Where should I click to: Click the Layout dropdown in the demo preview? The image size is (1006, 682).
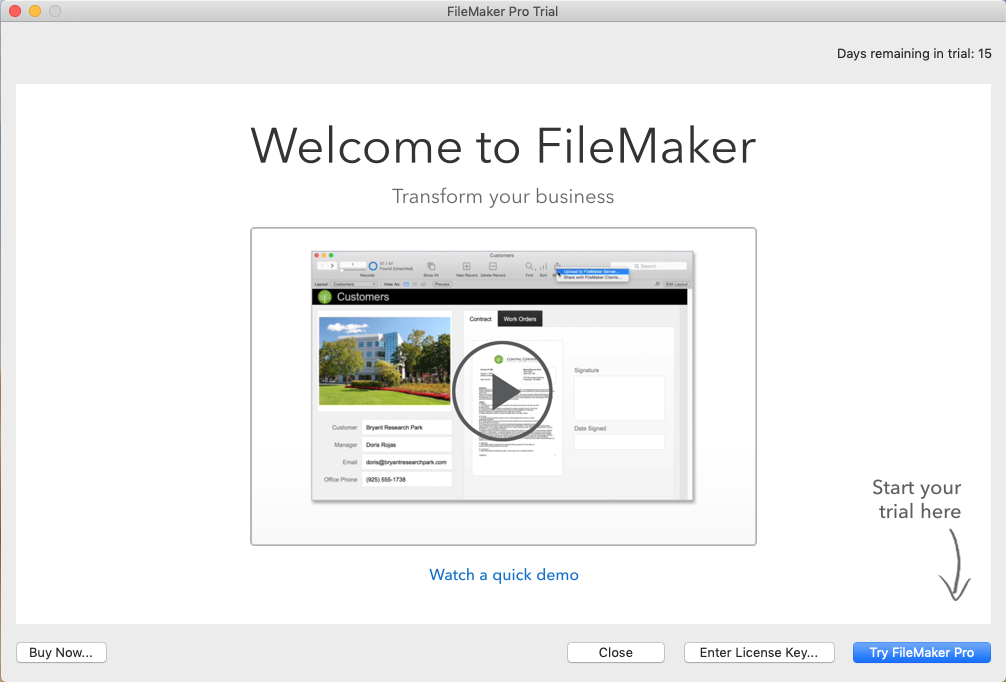click(353, 284)
